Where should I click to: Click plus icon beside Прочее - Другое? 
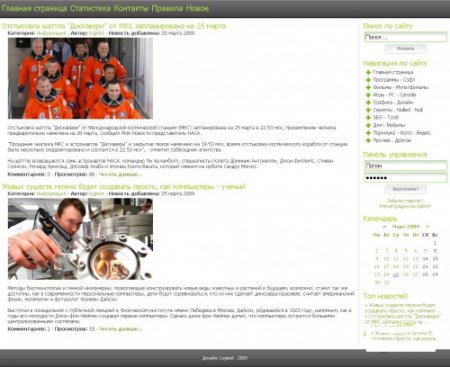(x=368, y=140)
